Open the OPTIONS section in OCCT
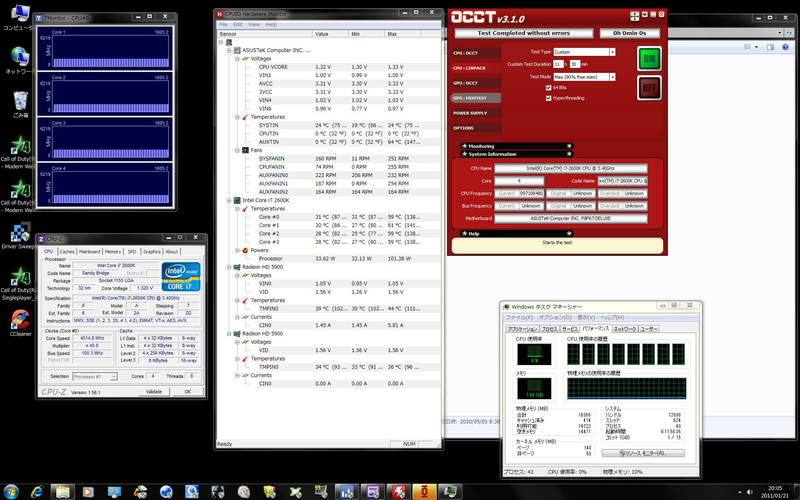Screen dimensions: 800x500 click(476, 128)
